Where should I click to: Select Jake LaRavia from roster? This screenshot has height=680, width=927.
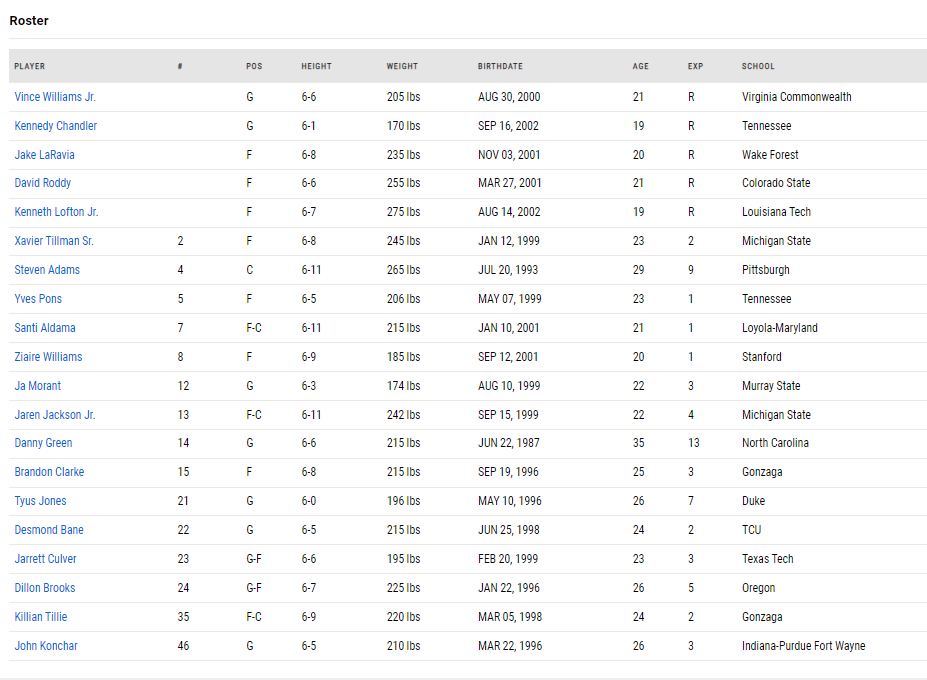tap(44, 155)
